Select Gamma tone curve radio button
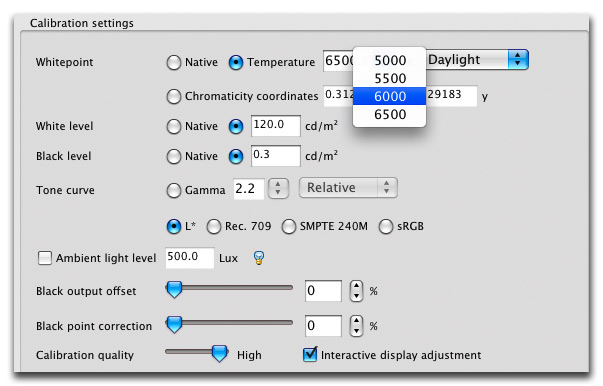 pos(173,190)
